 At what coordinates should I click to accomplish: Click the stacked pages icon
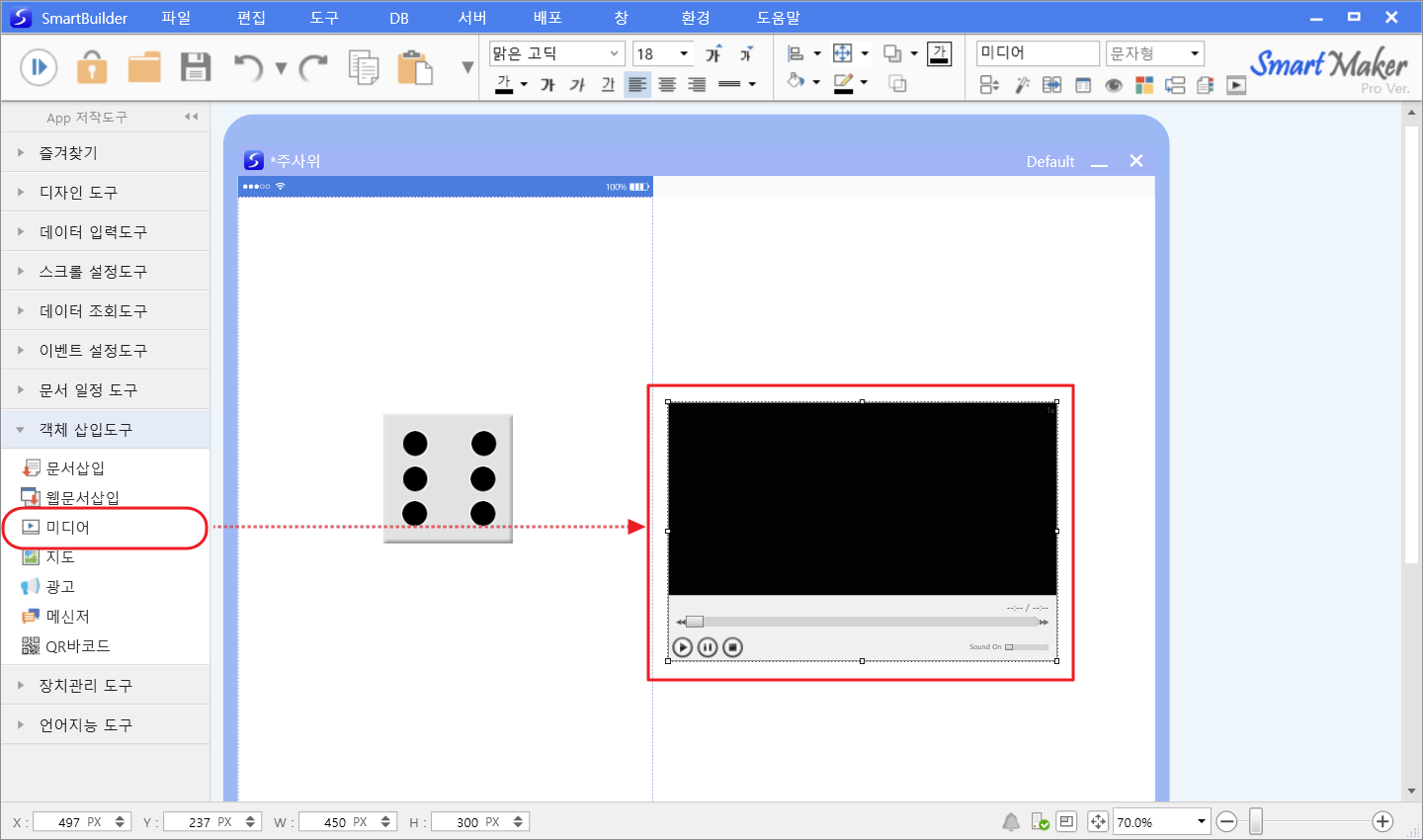pyautogui.click(x=1205, y=85)
